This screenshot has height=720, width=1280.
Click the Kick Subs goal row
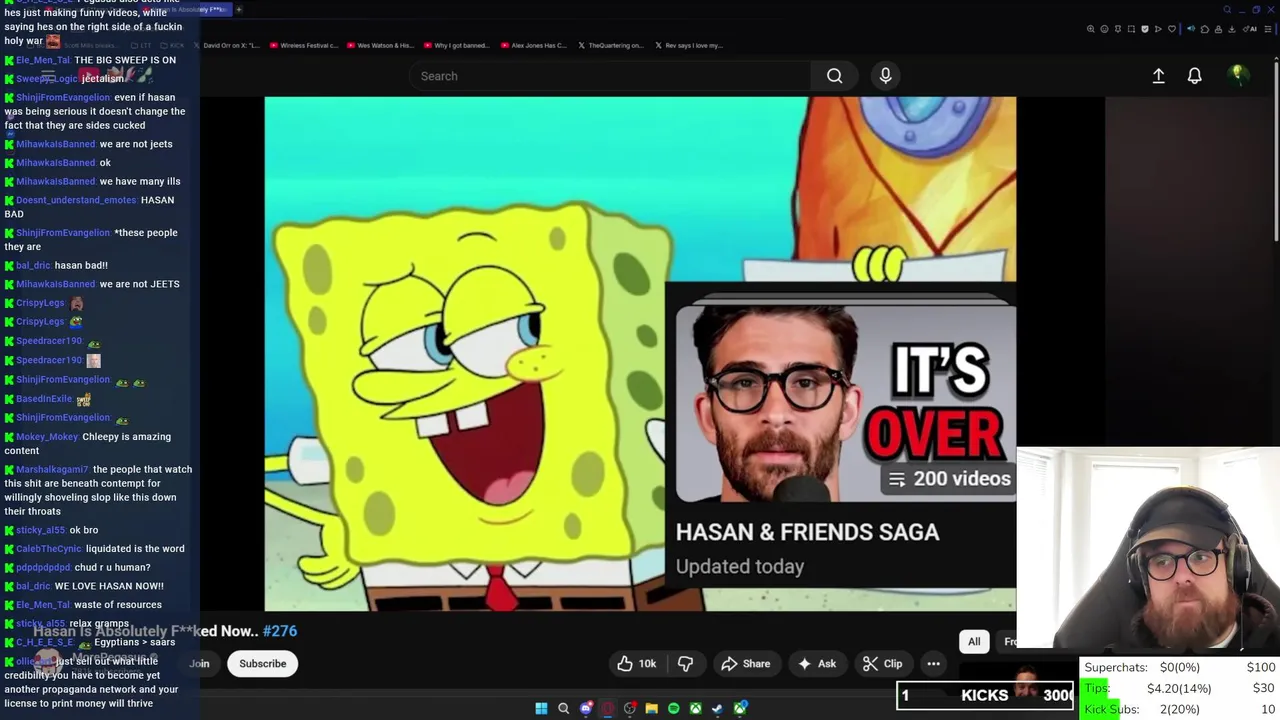coord(1179,709)
